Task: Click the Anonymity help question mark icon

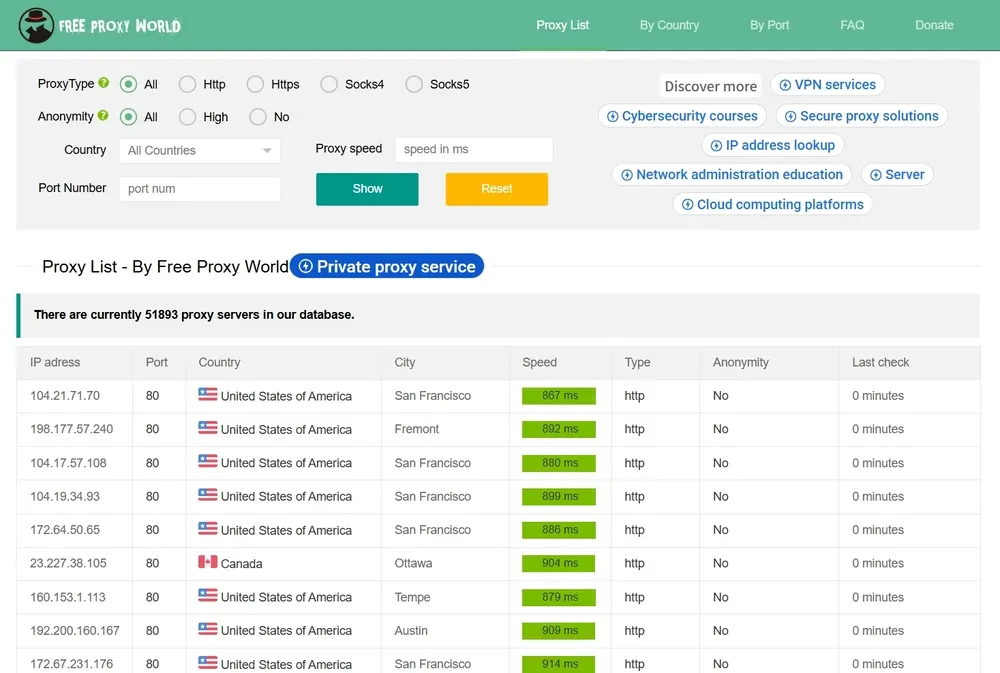Action: 103,116
